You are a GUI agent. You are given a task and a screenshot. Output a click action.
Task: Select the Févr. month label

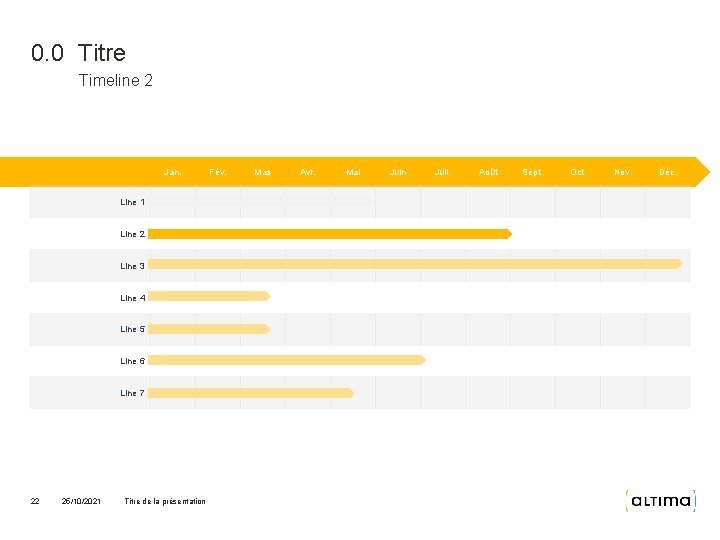[218, 172]
